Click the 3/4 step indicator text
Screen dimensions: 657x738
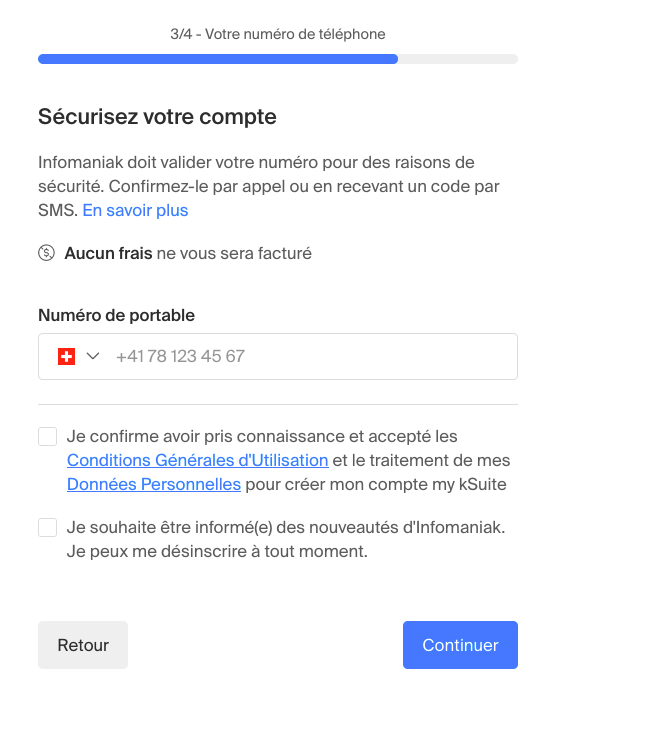(277, 34)
